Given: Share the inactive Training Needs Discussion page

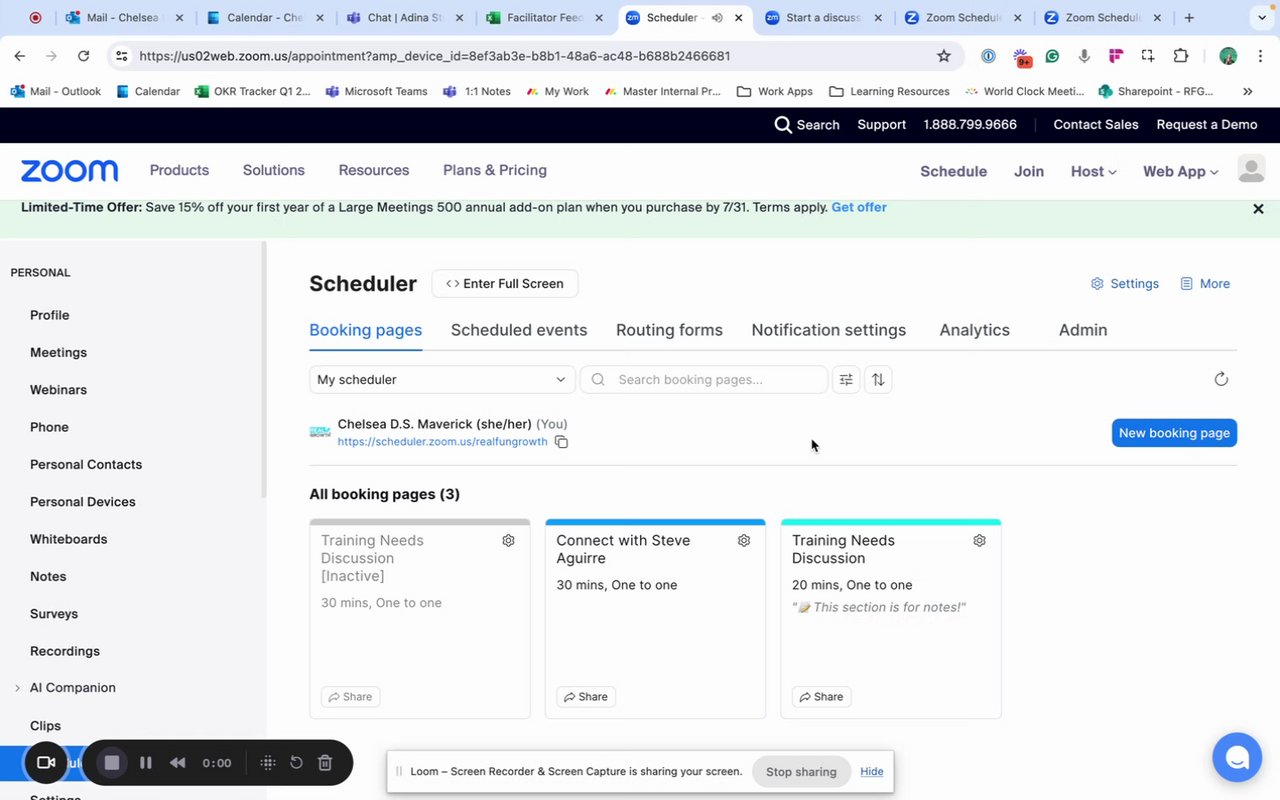Looking at the screenshot, I should pyautogui.click(x=350, y=697).
